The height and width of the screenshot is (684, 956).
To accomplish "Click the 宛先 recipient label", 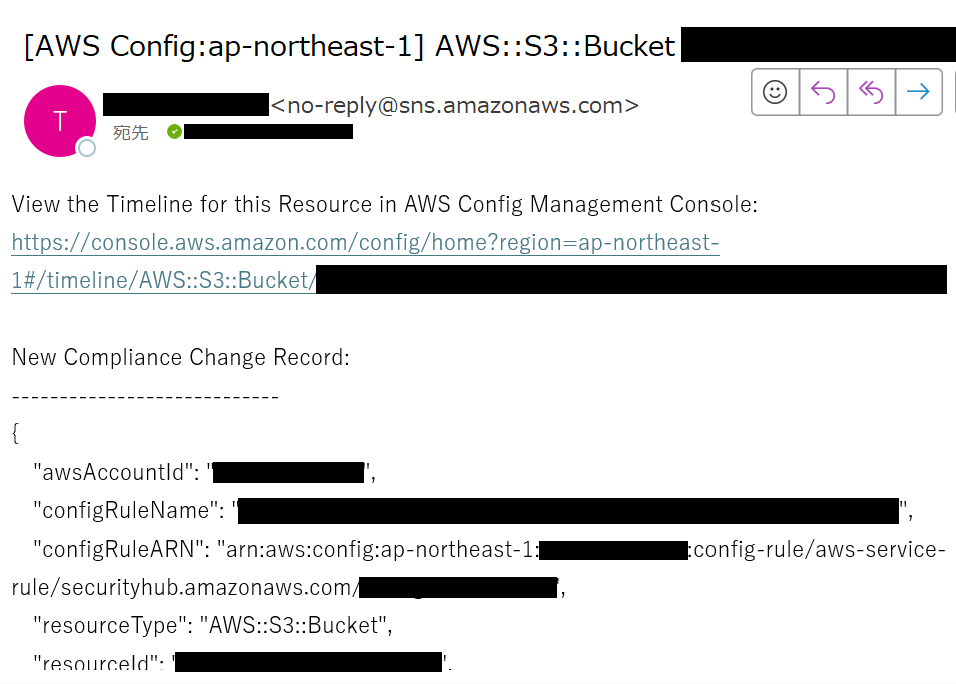I will click(131, 133).
